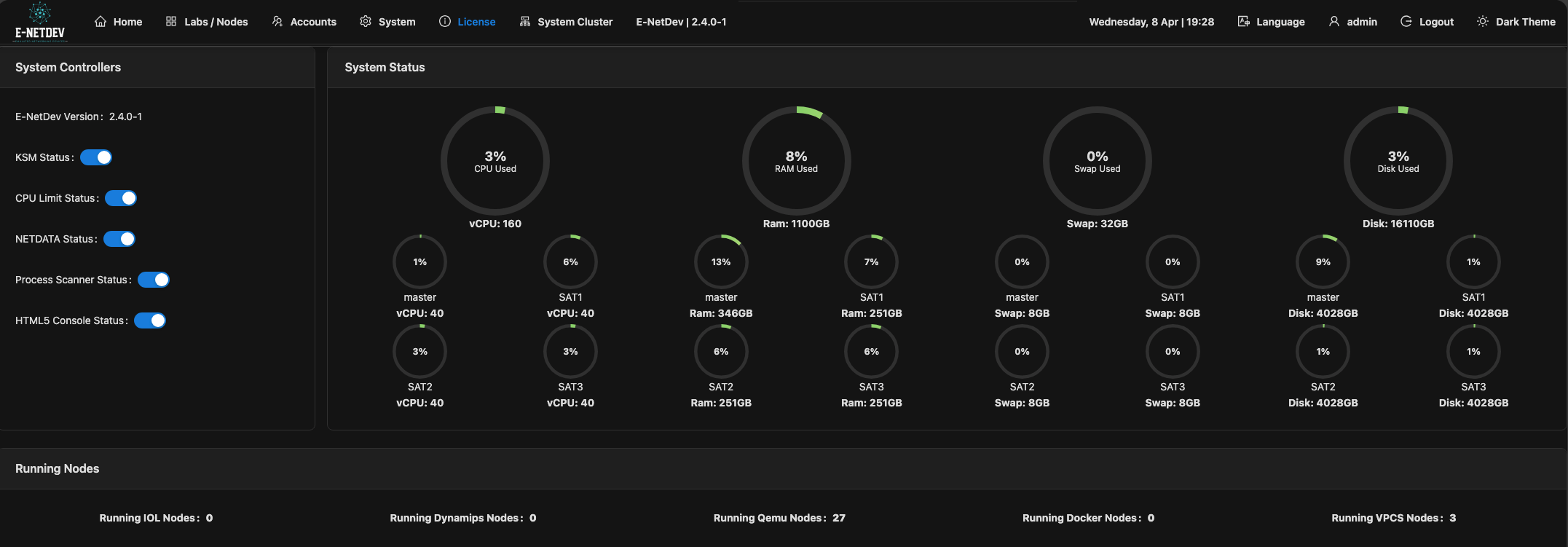The width and height of the screenshot is (1568, 547).
Task: Click the SAT1 Ram 7% gauge
Action: coord(872,261)
